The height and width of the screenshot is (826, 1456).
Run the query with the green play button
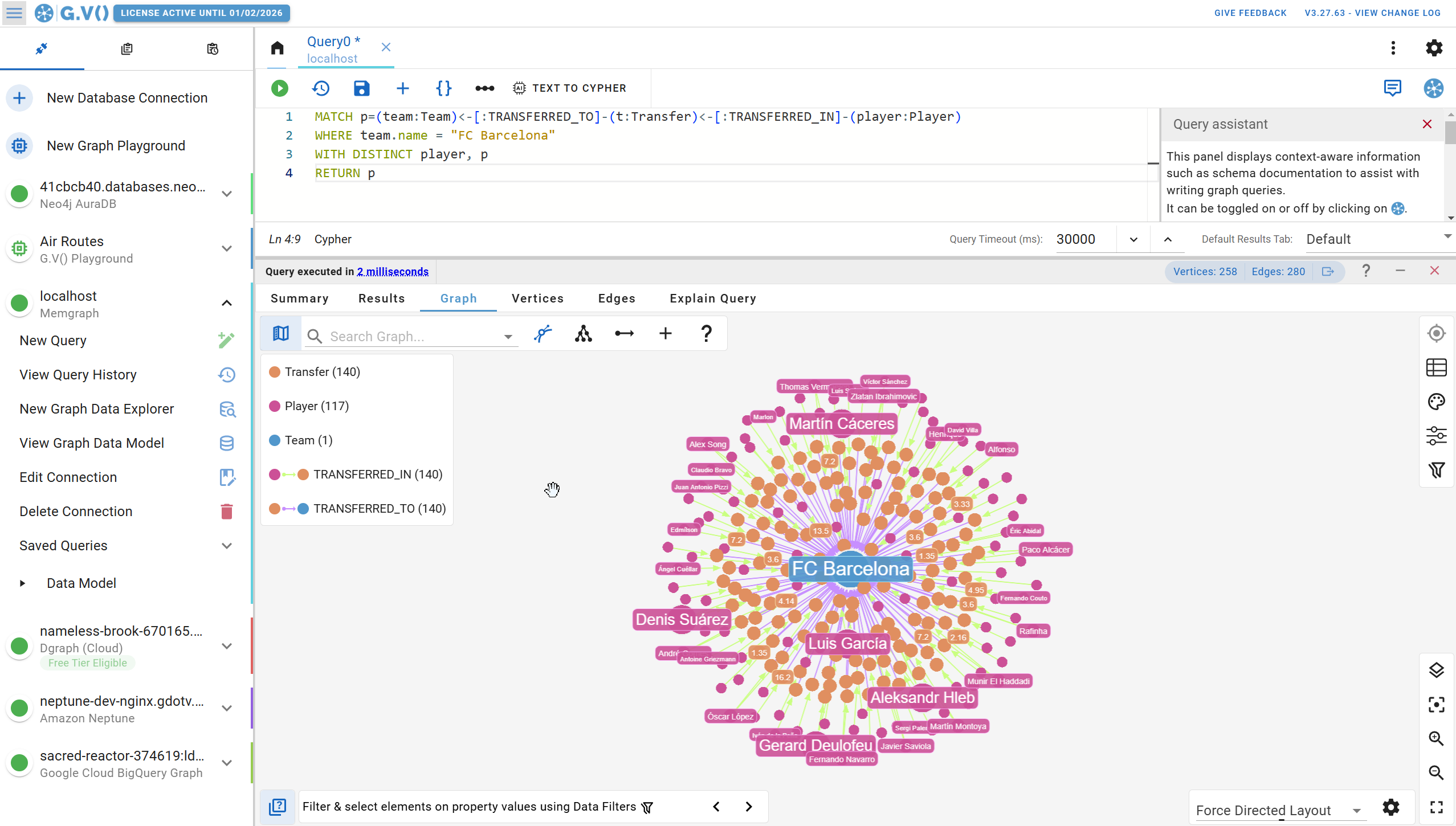(279, 88)
